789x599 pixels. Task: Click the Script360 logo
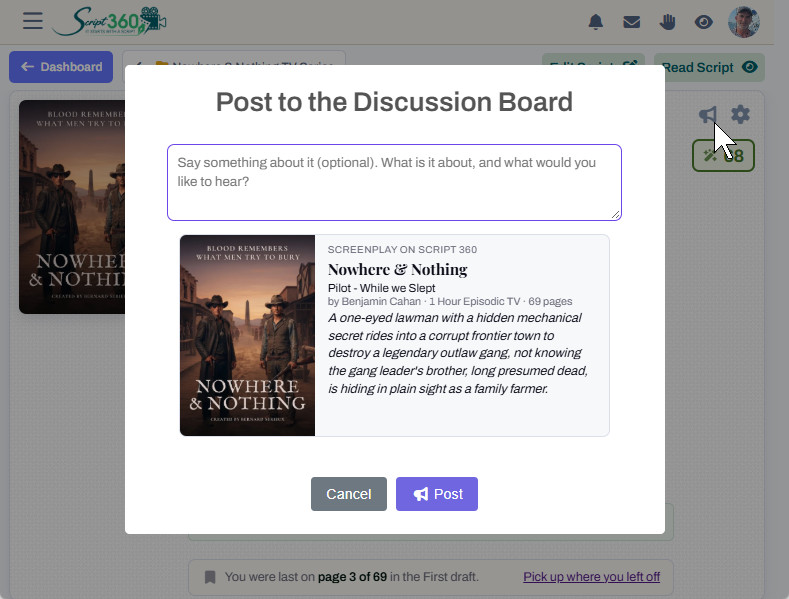click(x=109, y=21)
